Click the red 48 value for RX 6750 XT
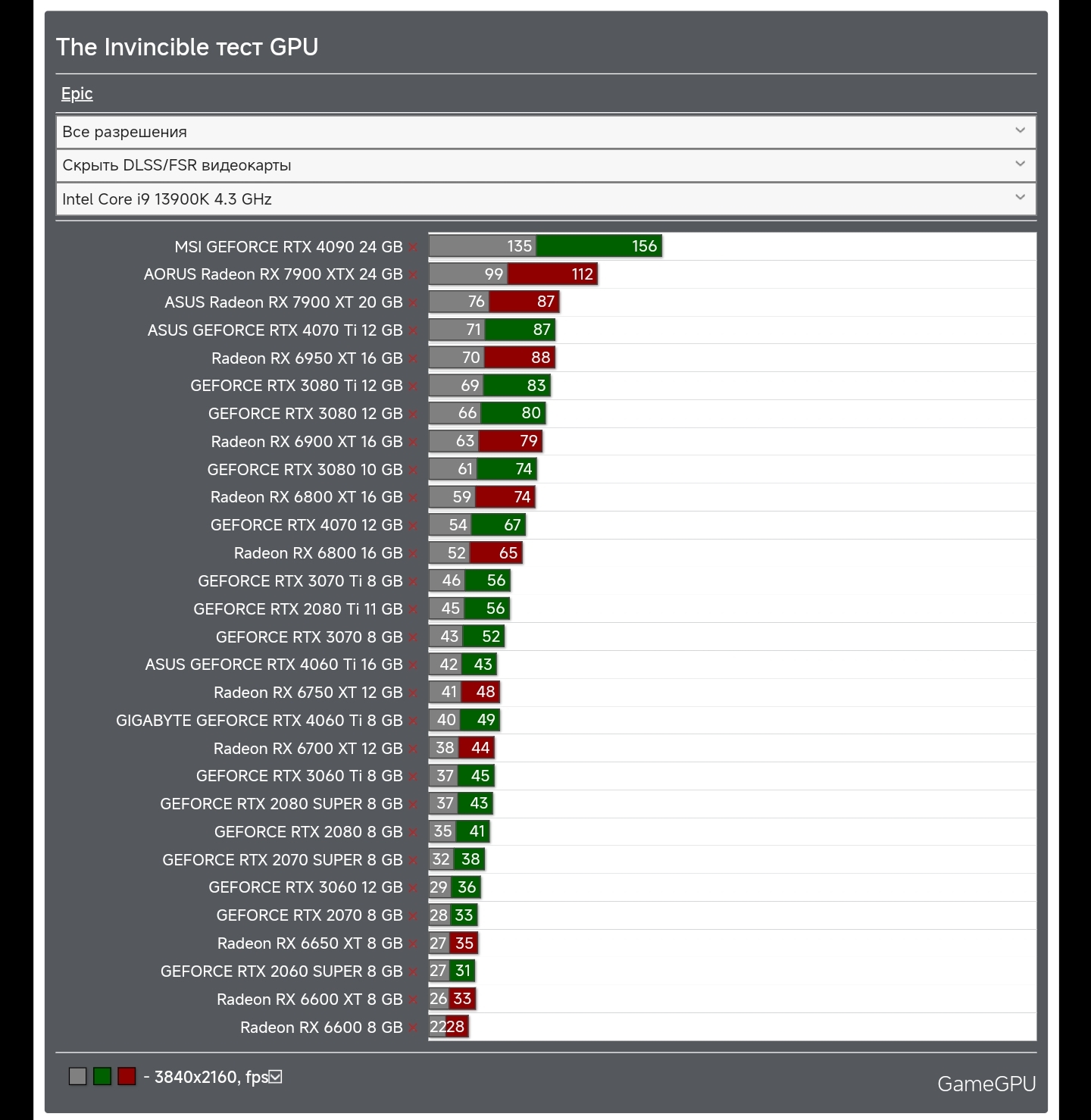Viewport: 1091px width, 1120px height. click(x=486, y=692)
